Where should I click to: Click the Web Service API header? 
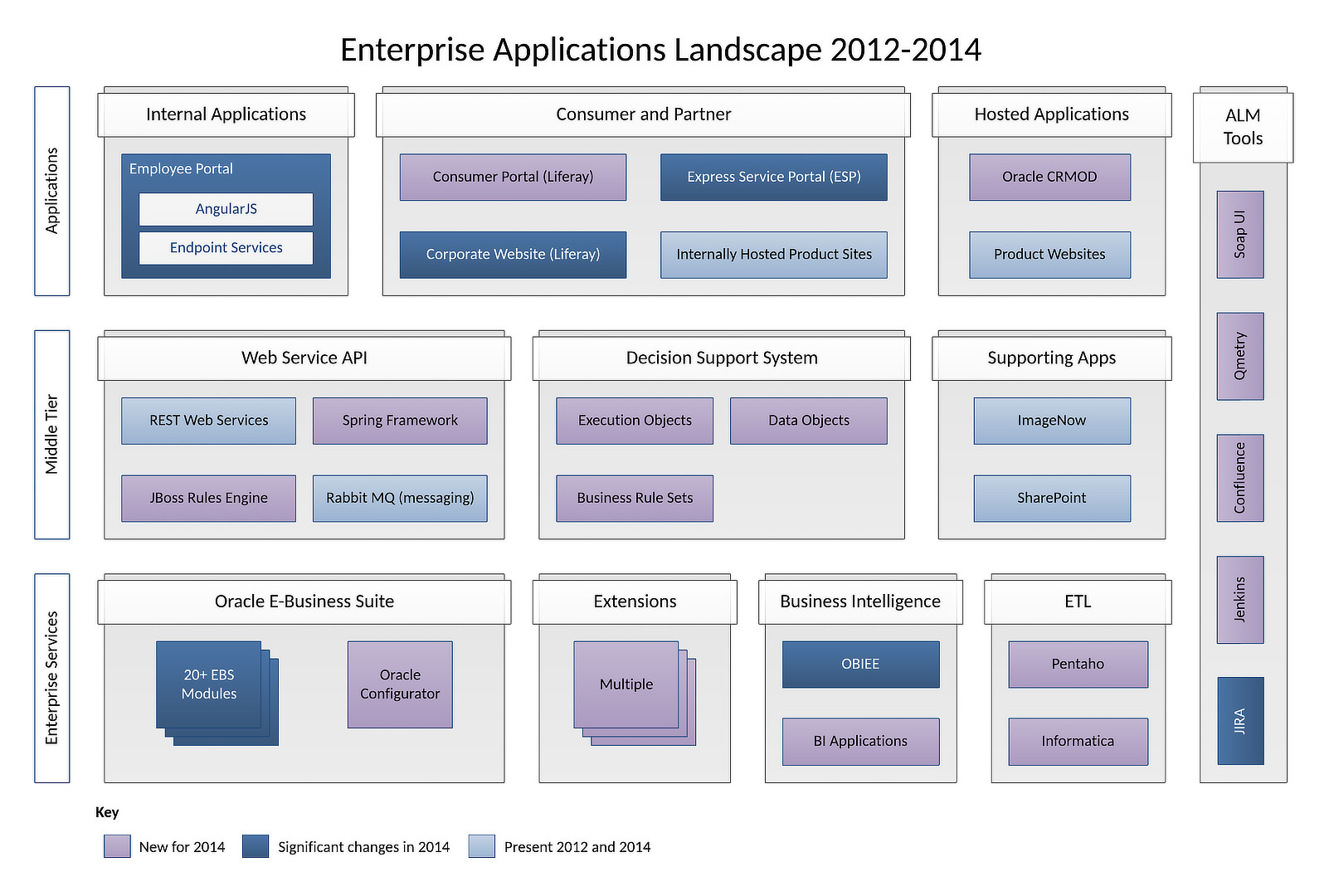point(304,358)
